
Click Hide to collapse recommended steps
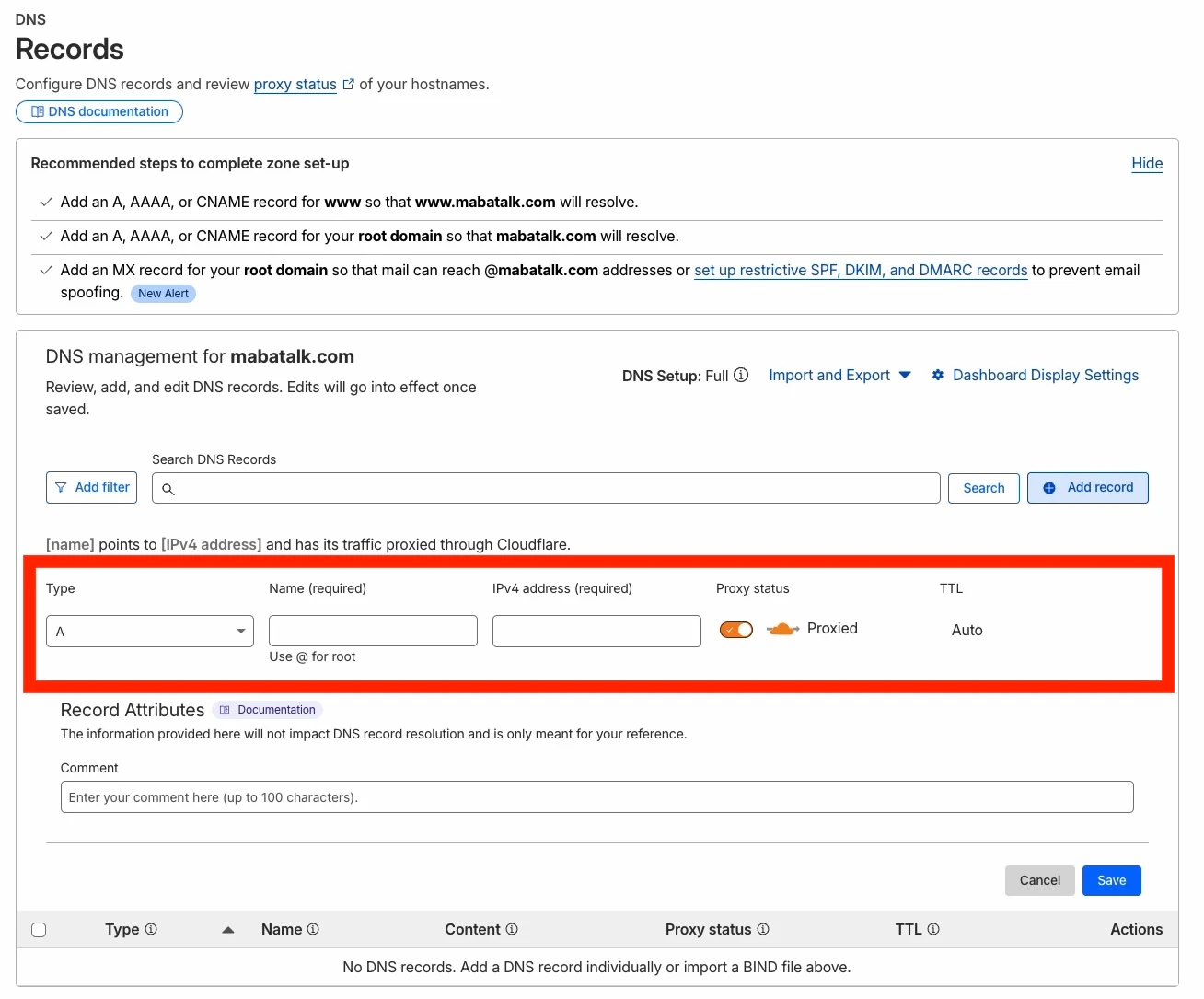pos(1146,163)
